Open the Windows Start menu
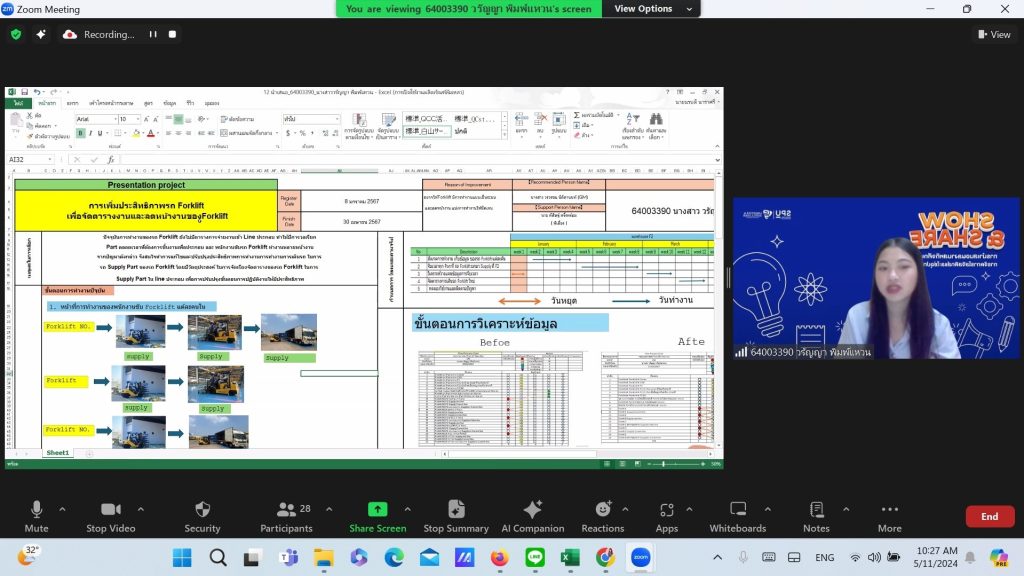This screenshot has height=576, width=1024. [182, 557]
